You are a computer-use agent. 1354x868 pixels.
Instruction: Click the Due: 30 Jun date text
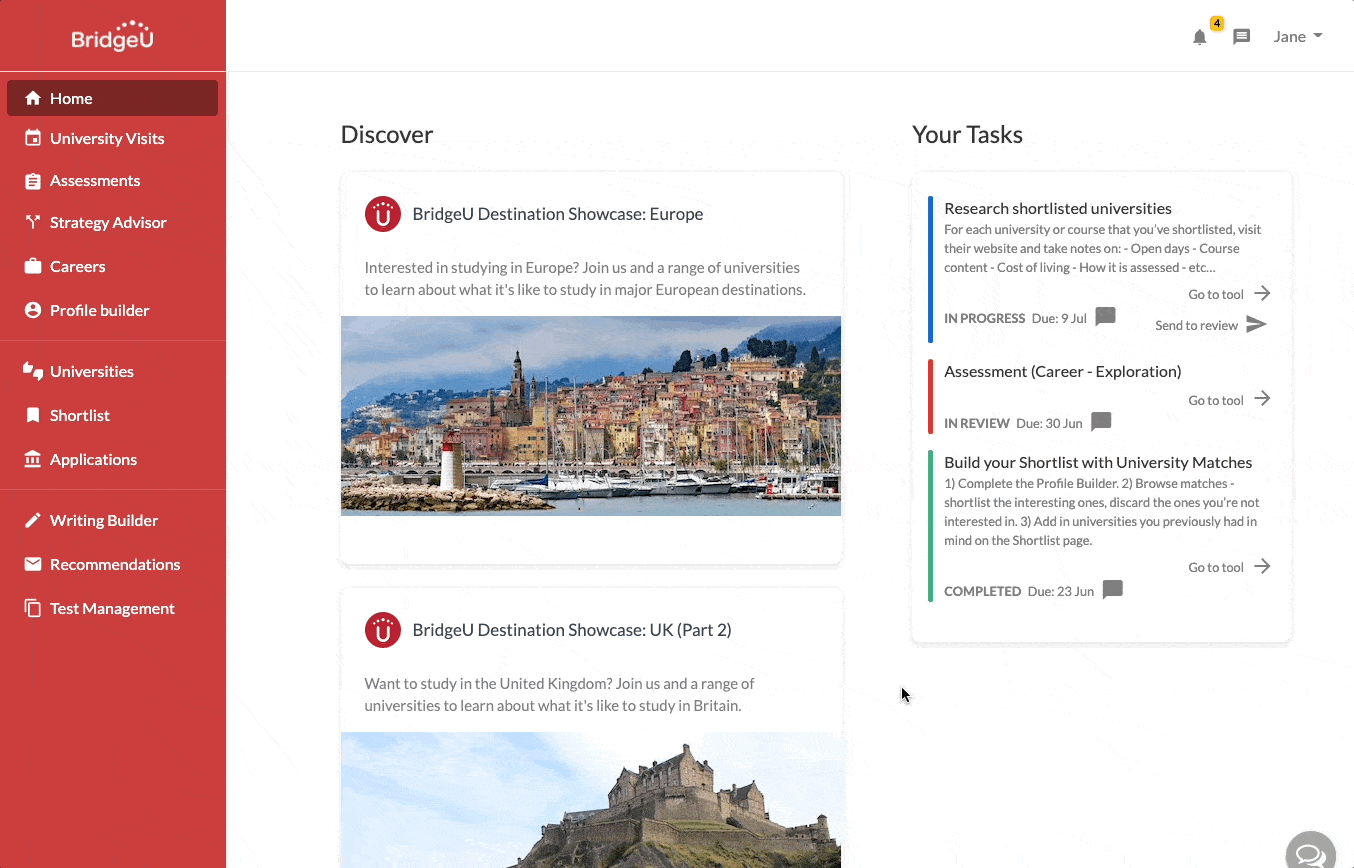(x=1049, y=423)
